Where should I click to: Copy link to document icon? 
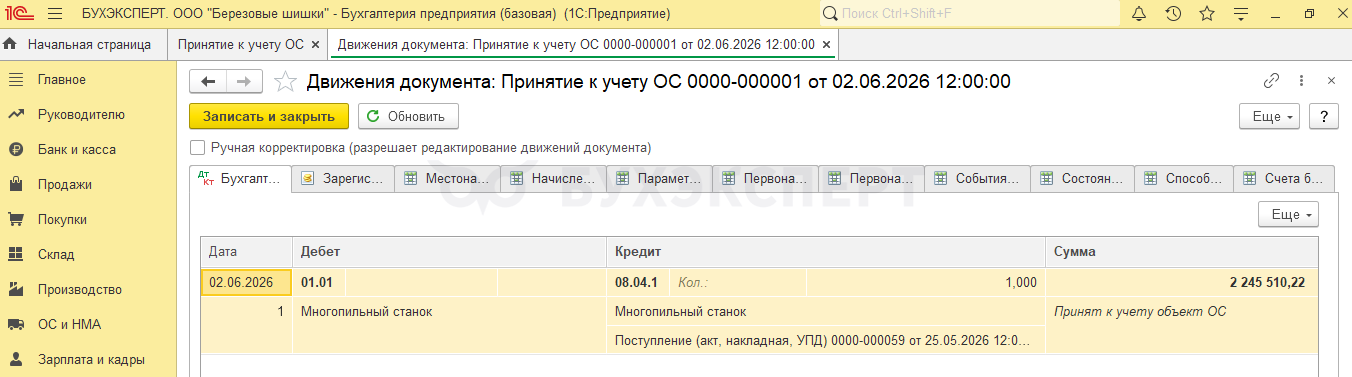point(1272,81)
